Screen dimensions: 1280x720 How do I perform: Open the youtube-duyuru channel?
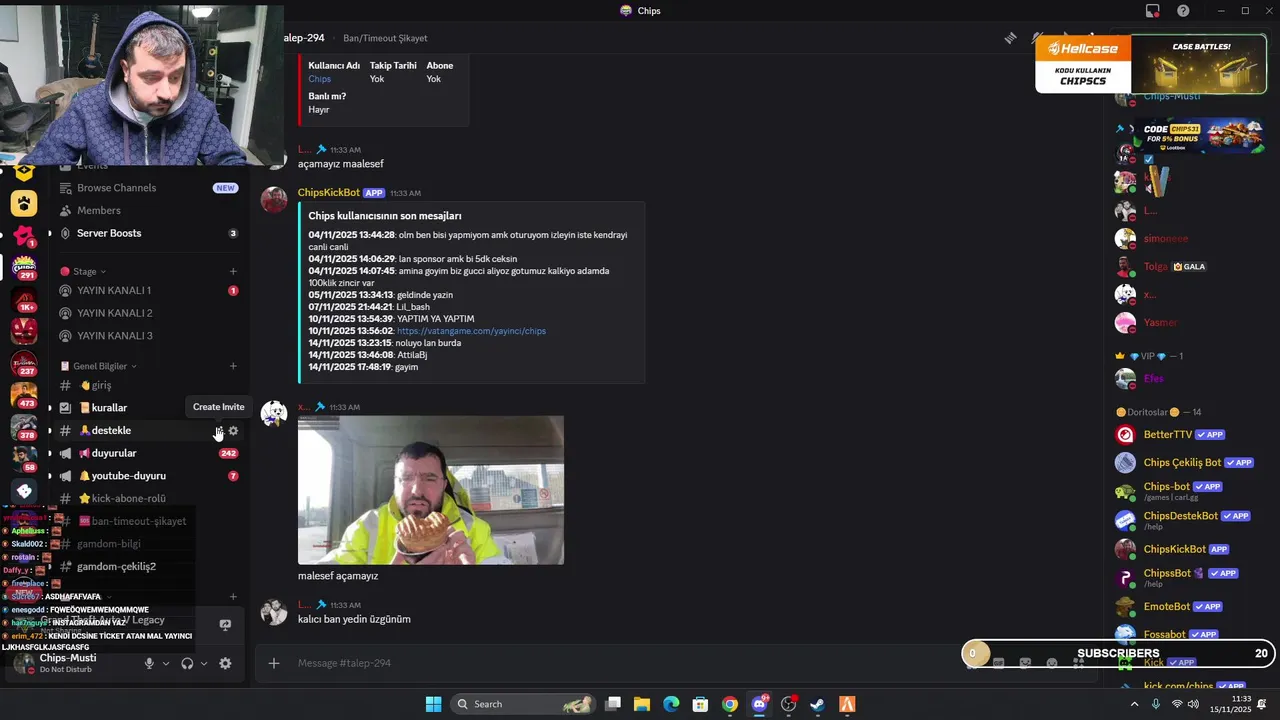[x=128, y=476]
